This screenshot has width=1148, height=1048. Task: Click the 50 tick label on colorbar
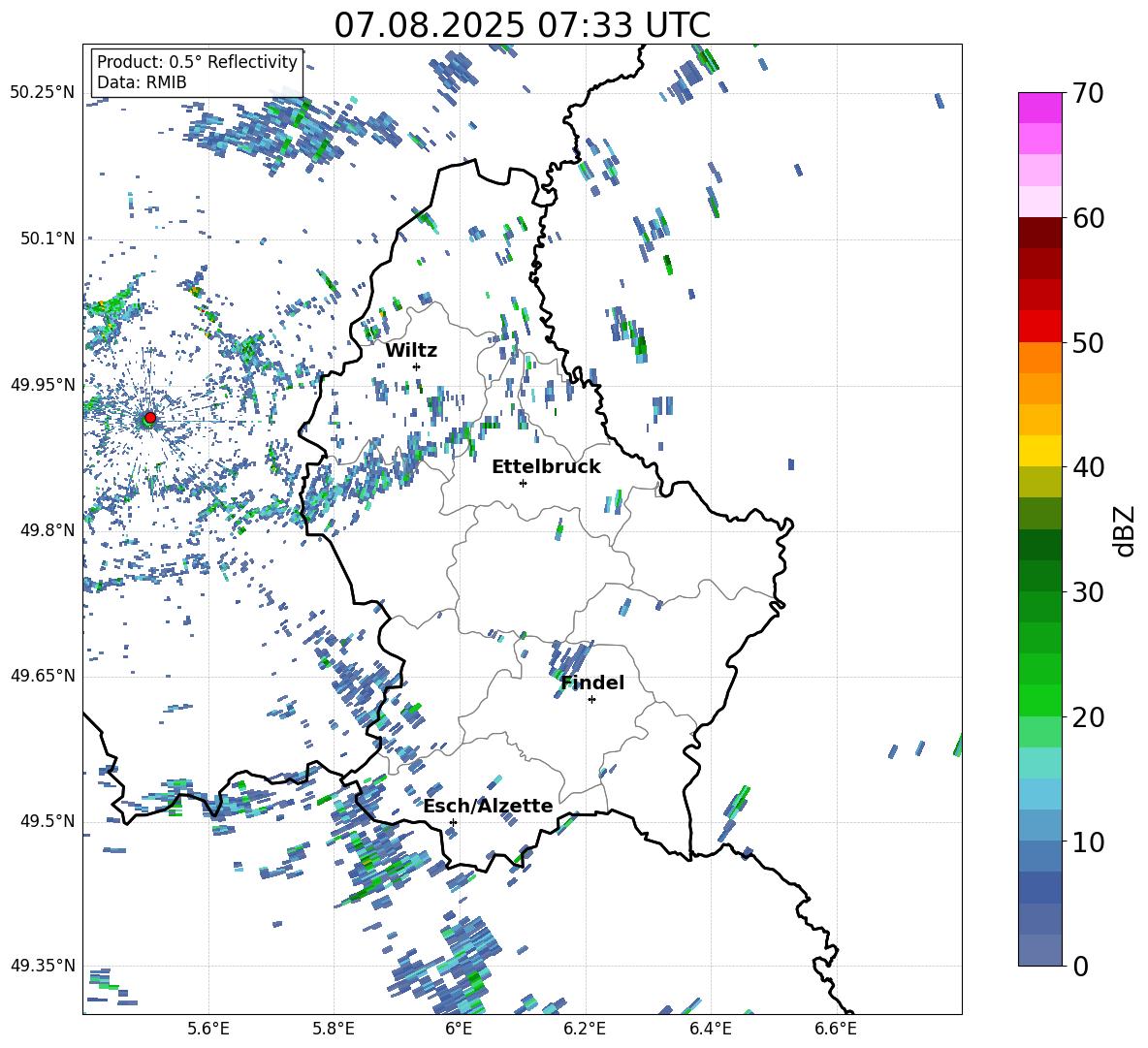pos(1089,343)
